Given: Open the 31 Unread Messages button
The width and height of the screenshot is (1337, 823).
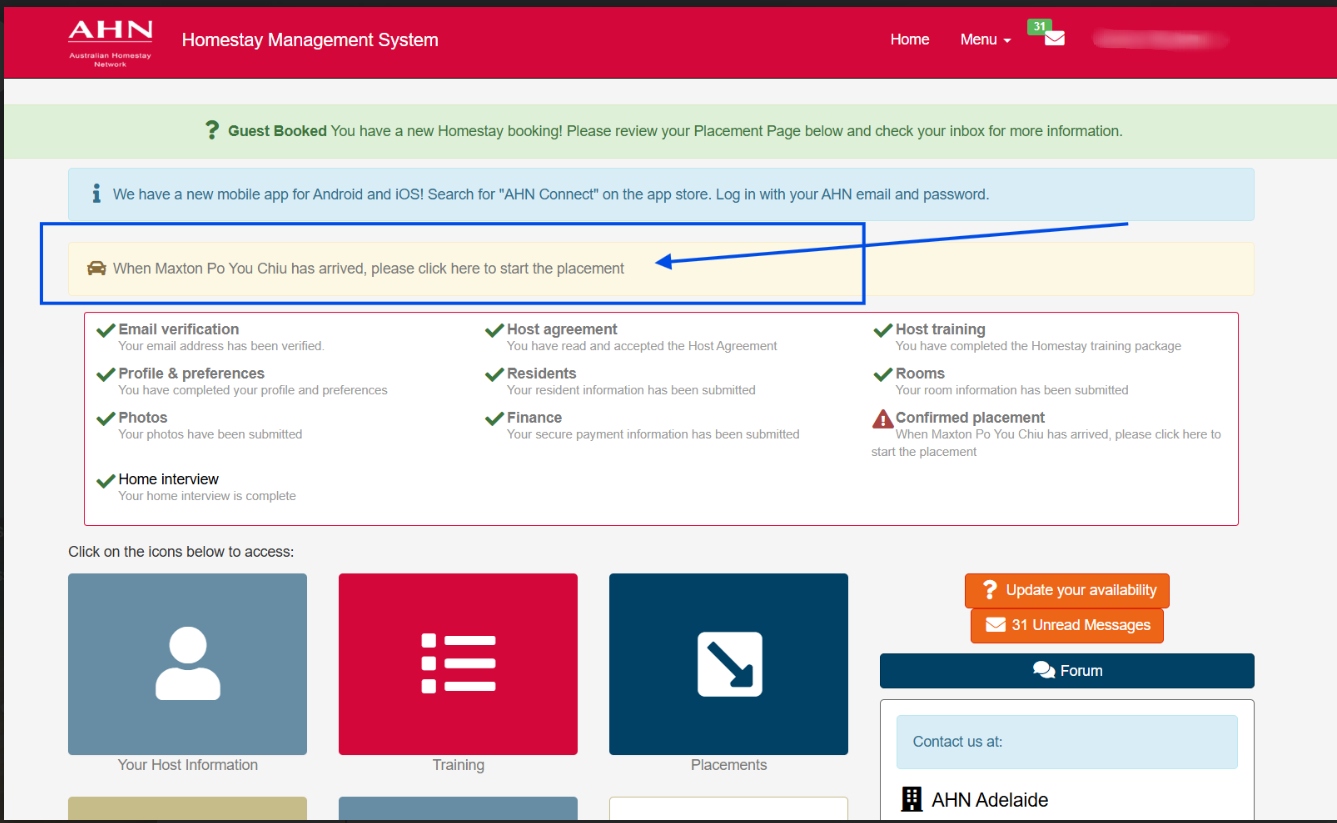Looking at the screenshot, I should coord(1067,625).
